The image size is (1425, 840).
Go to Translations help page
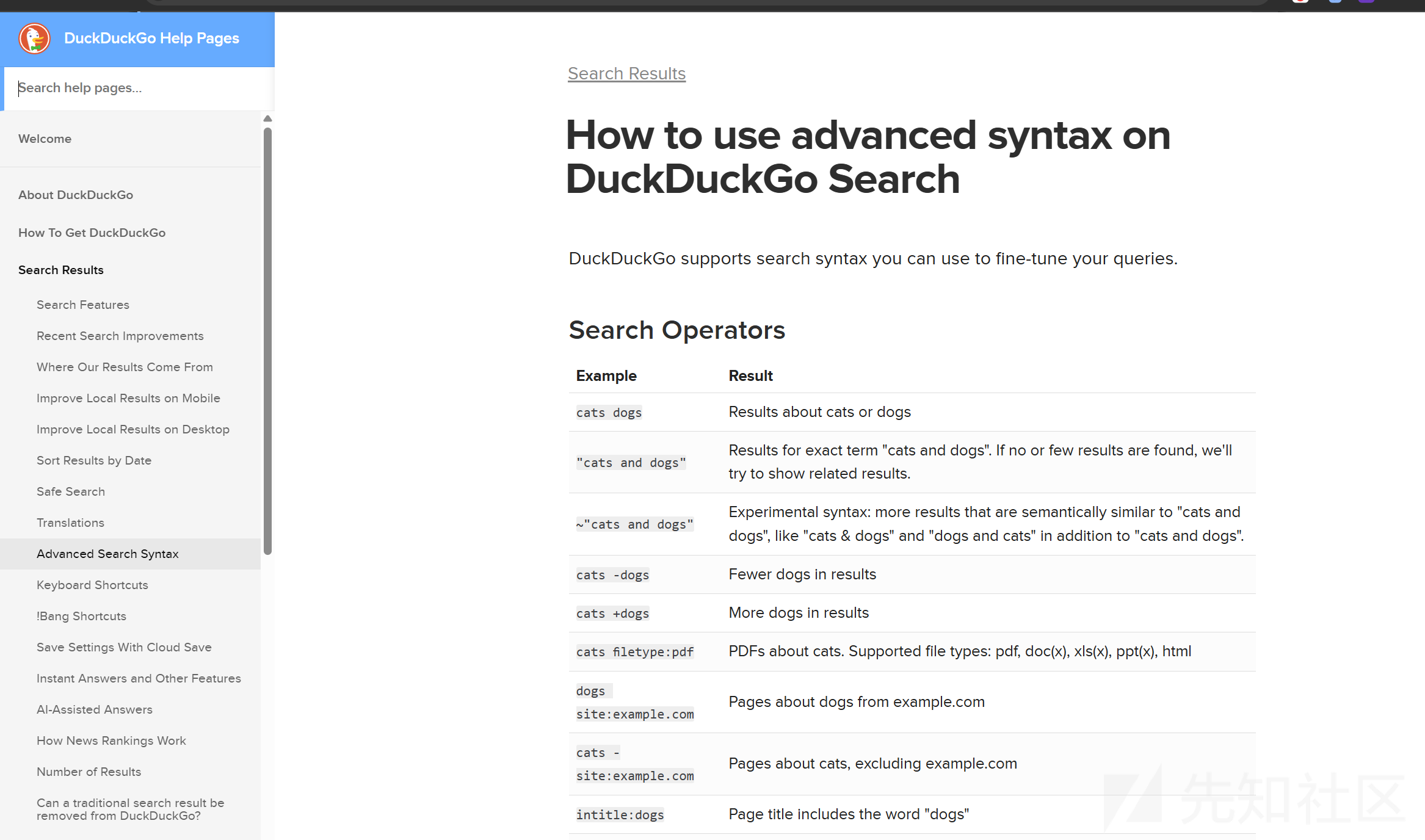pyautogui.click(x=70, y=523)
